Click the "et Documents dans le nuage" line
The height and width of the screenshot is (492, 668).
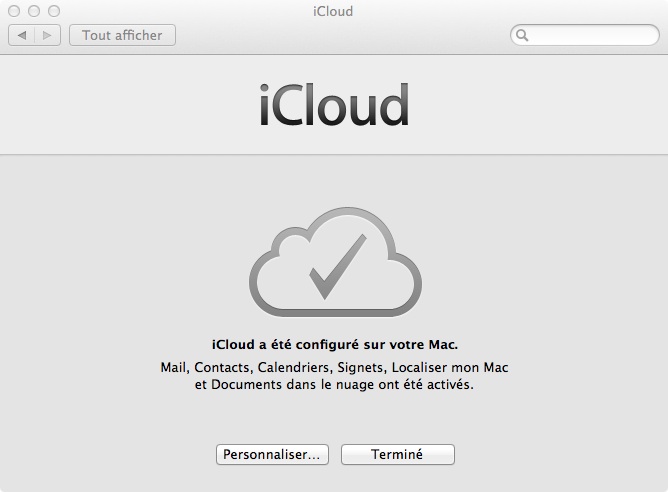click(334, 384)
